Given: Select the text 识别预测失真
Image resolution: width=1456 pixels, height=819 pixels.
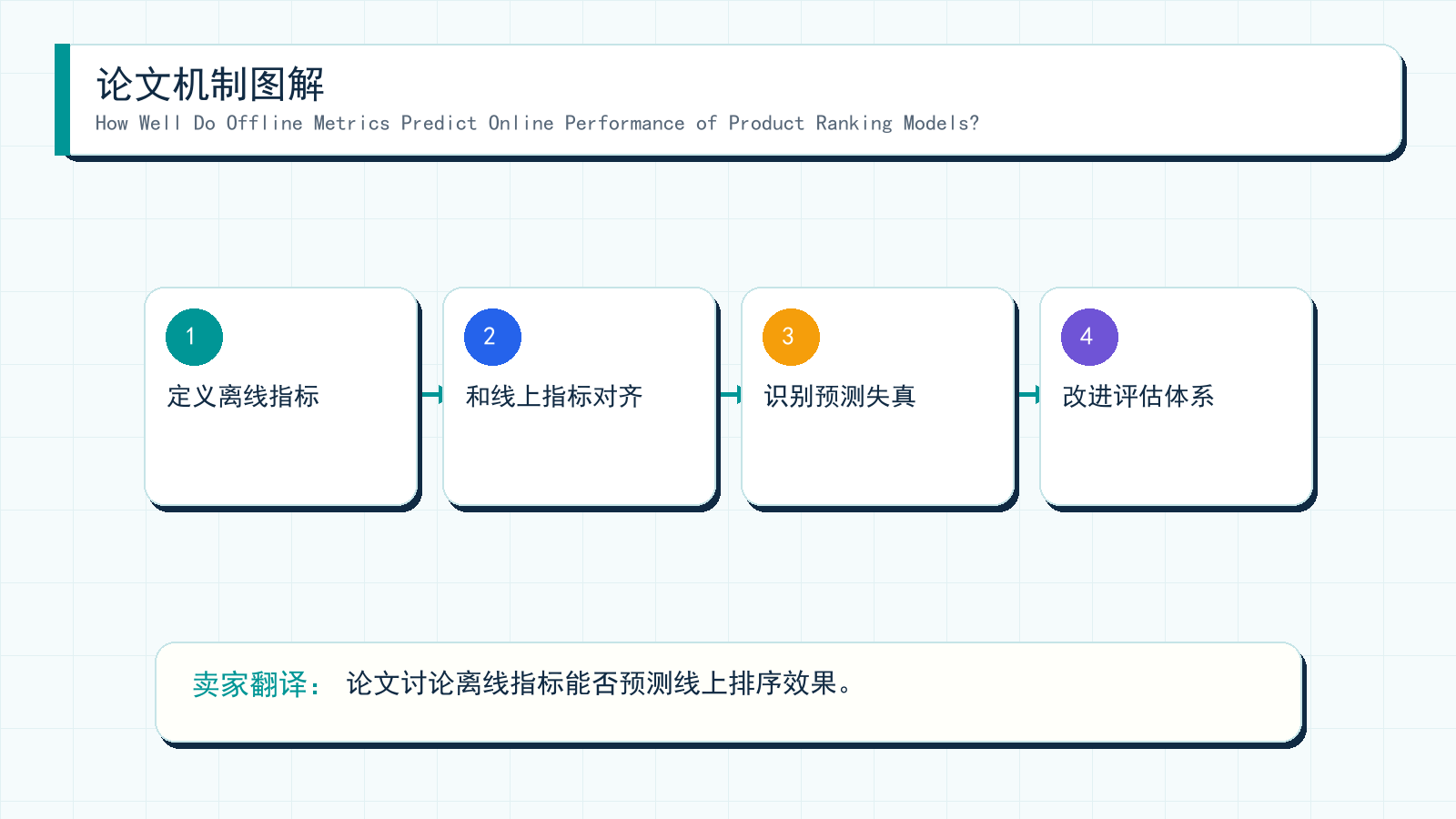Looking at the screenshot, I should 840,396.
